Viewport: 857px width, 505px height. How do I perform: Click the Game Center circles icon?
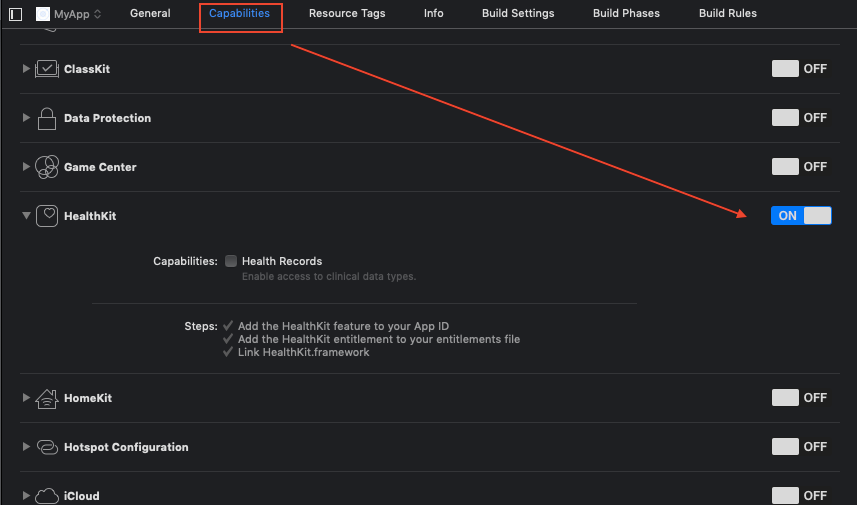47,167
